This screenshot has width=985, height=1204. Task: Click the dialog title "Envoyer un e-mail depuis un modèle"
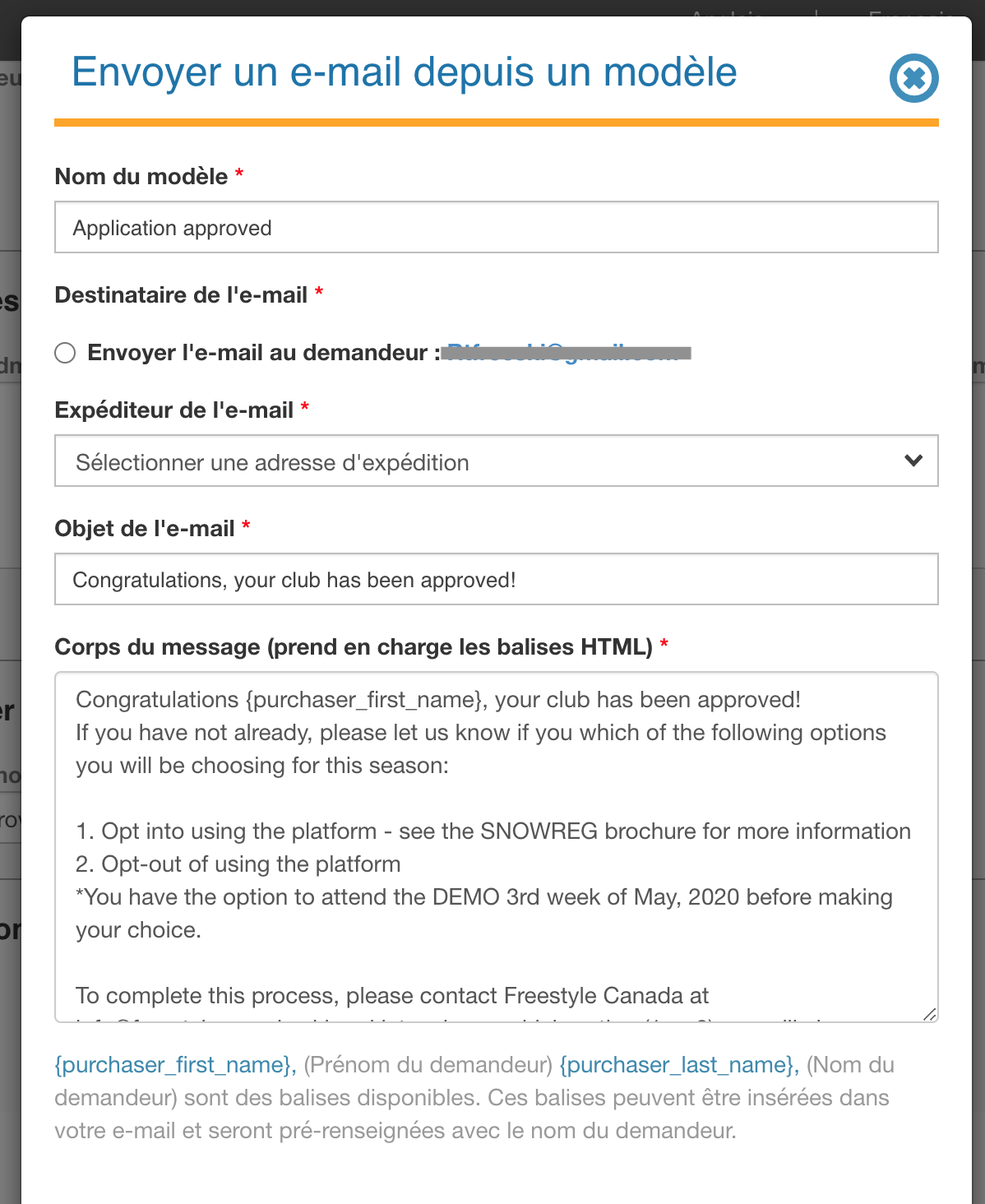click(405, 72)
